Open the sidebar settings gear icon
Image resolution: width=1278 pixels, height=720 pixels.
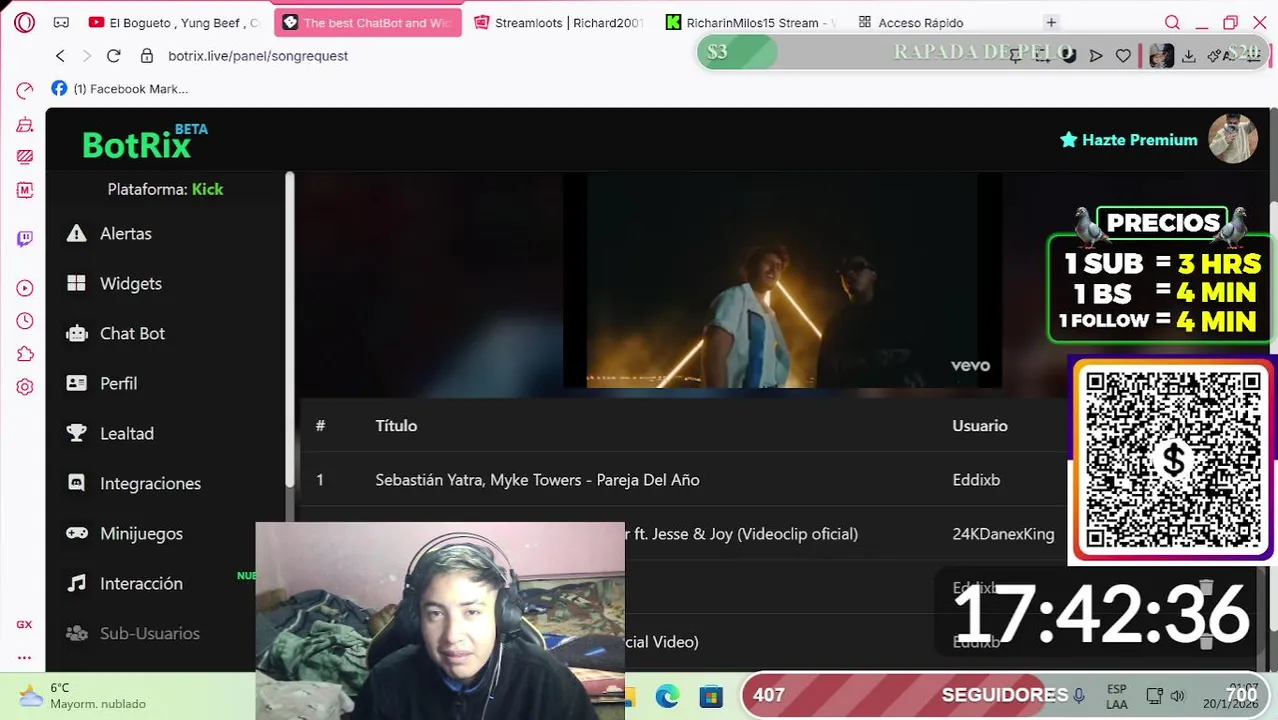[25, 387]
